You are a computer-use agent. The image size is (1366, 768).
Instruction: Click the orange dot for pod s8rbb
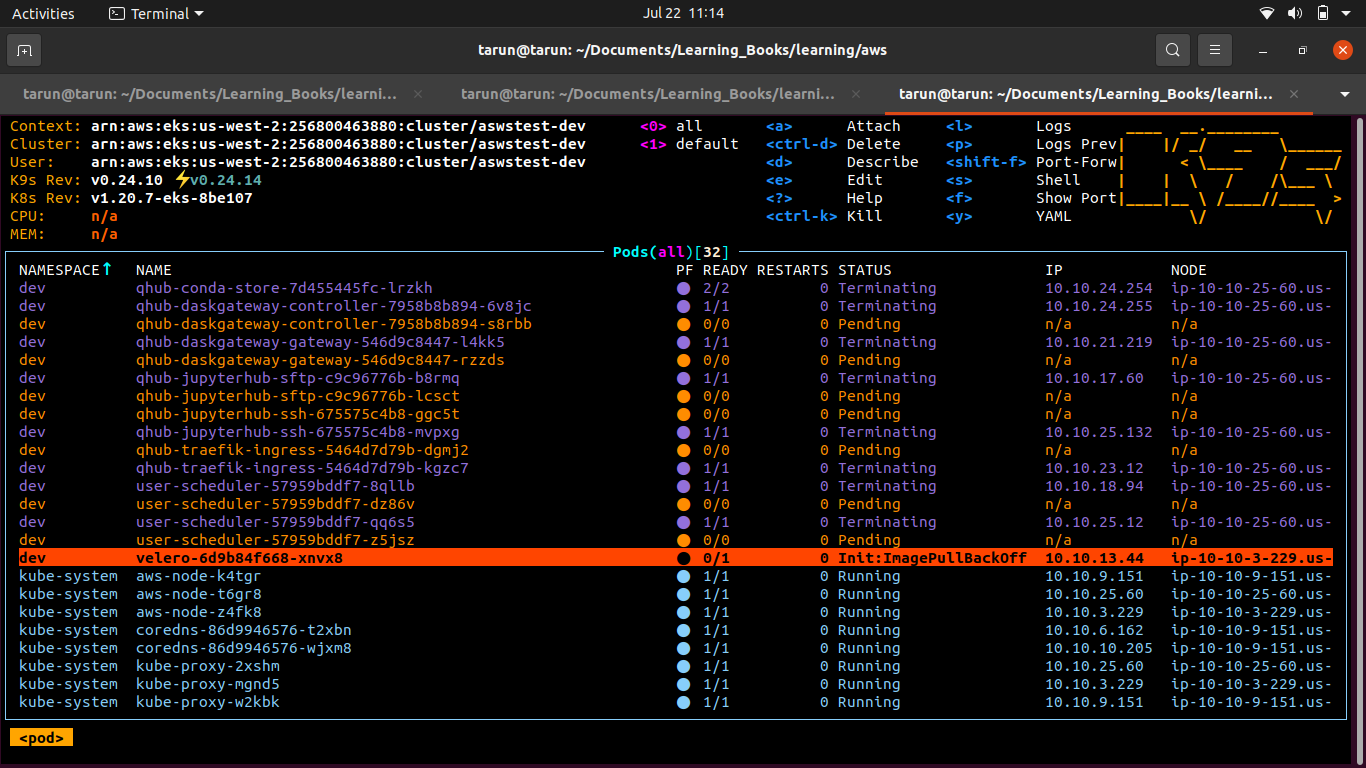684,324
